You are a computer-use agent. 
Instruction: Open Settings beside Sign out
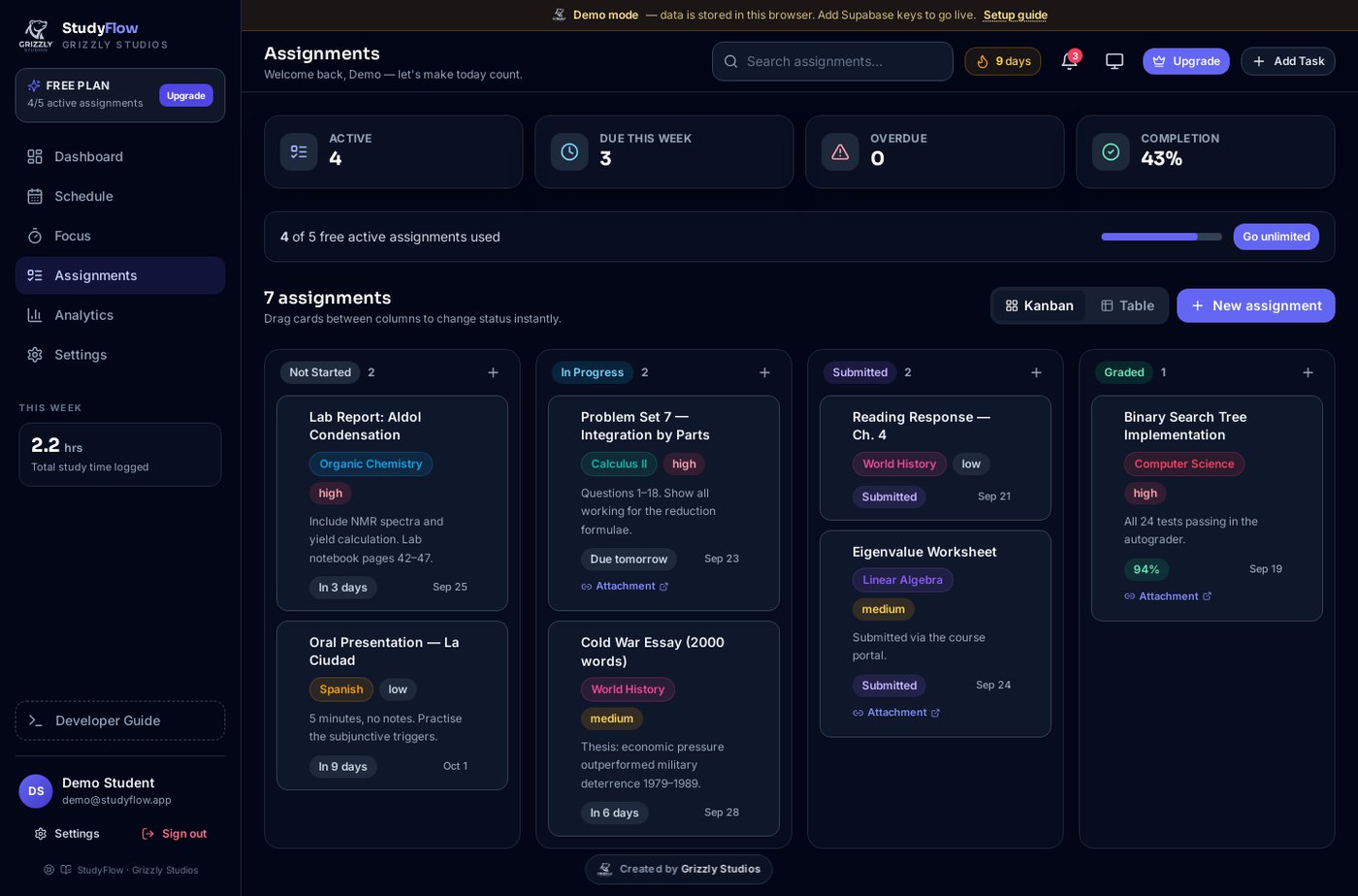67,834
